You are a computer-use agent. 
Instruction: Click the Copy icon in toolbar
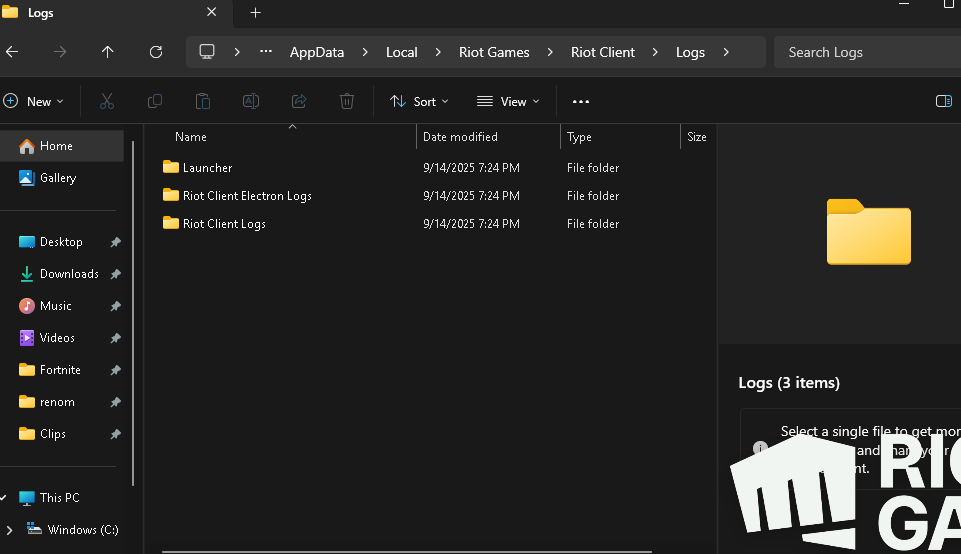[x=155, y=101]
